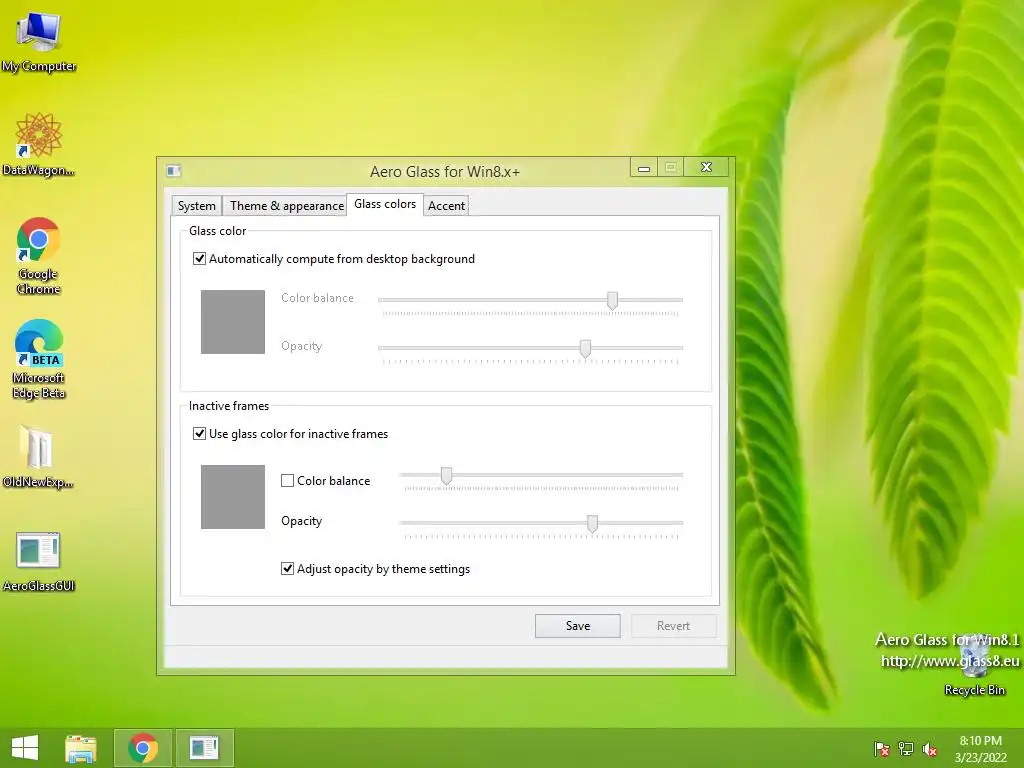This screenshot has height=768, width=1024.
Task: Open the Accent tab
Action: click(x=446, y=206)
